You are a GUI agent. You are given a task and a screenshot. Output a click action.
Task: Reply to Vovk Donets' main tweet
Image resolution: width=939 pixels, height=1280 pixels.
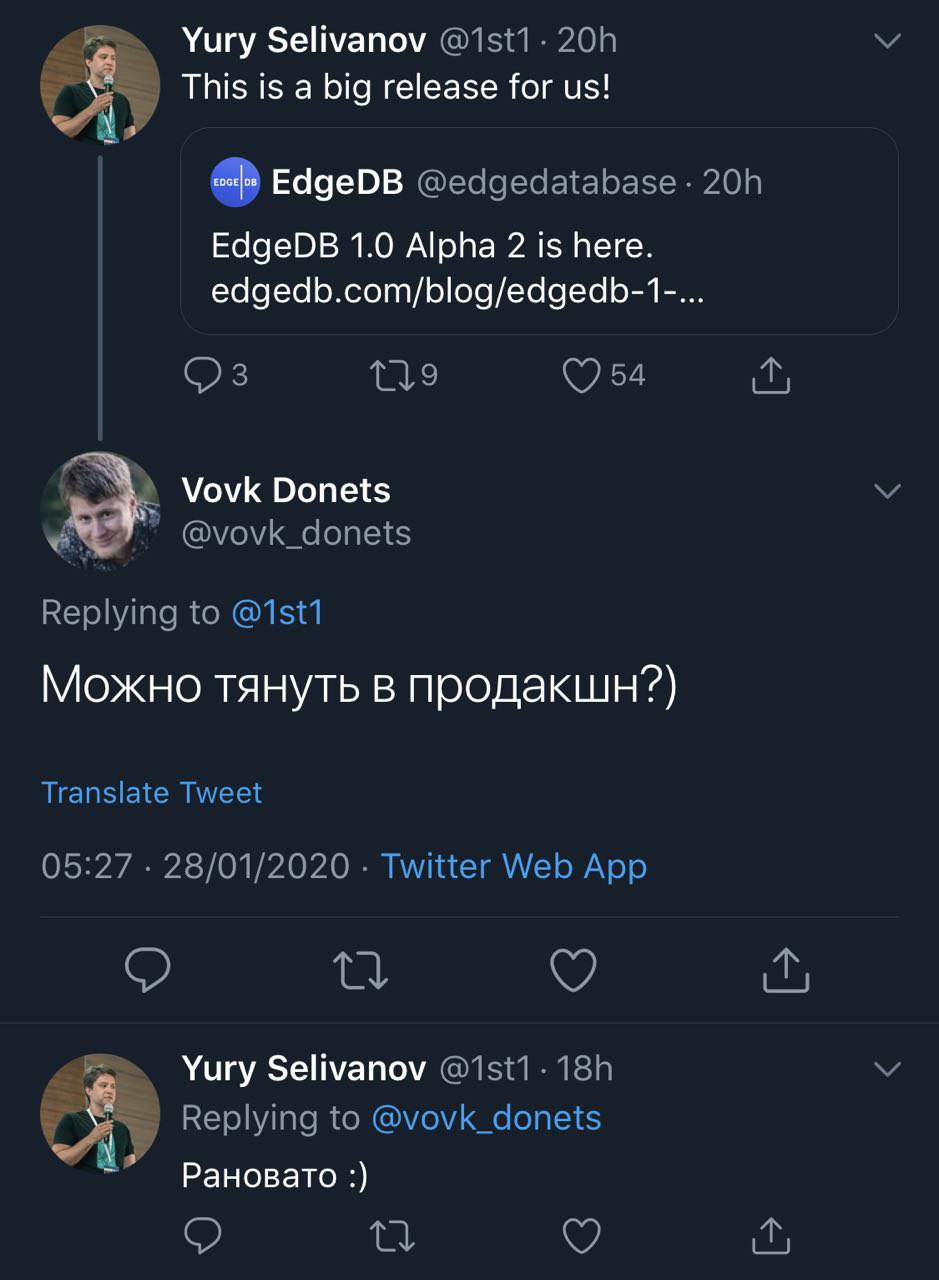coord(148,970)
